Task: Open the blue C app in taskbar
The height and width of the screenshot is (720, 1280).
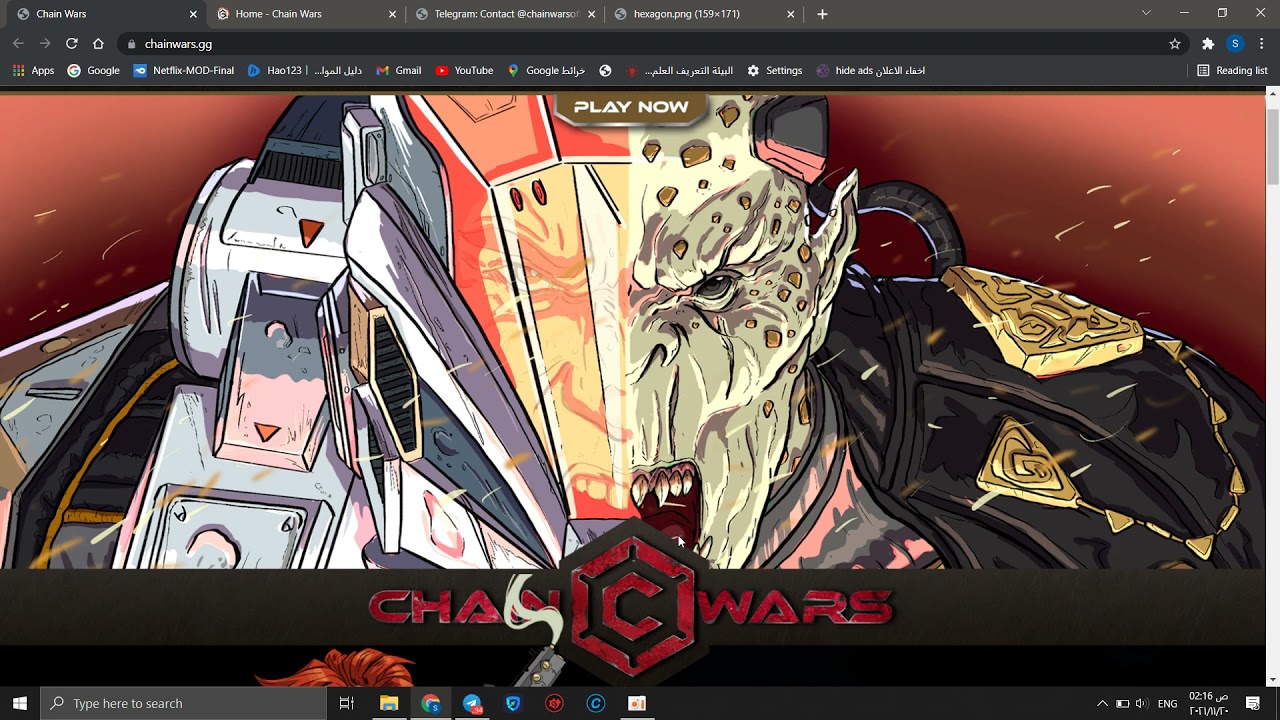Action: coord(596,704)
